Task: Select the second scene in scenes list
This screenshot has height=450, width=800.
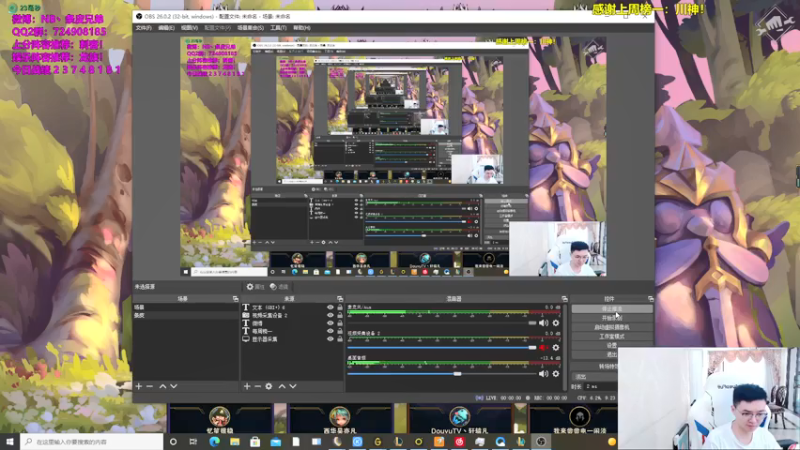Action: coord(186,315)
